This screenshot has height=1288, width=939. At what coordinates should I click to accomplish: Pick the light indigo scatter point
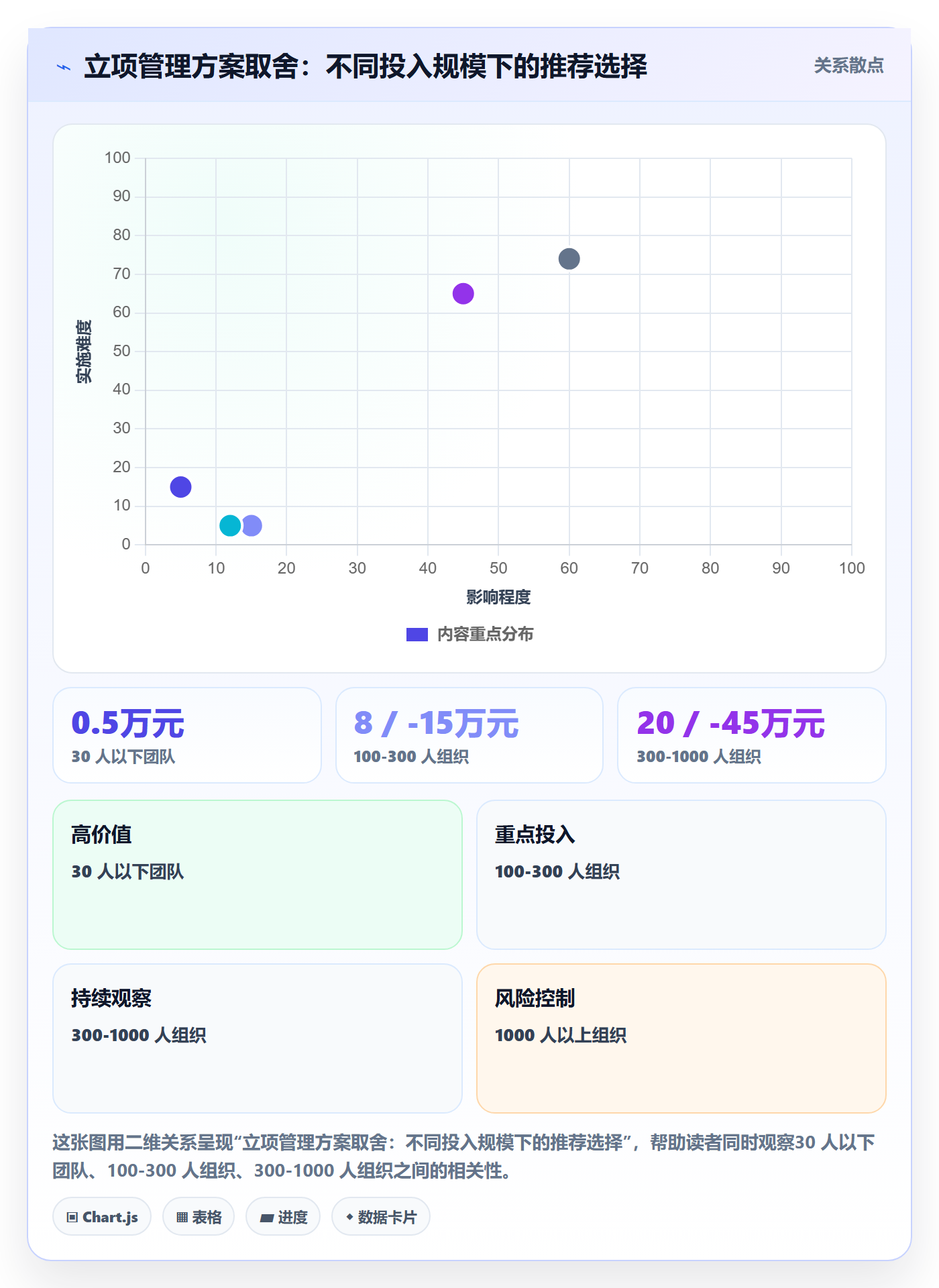(x=253, y=525)
